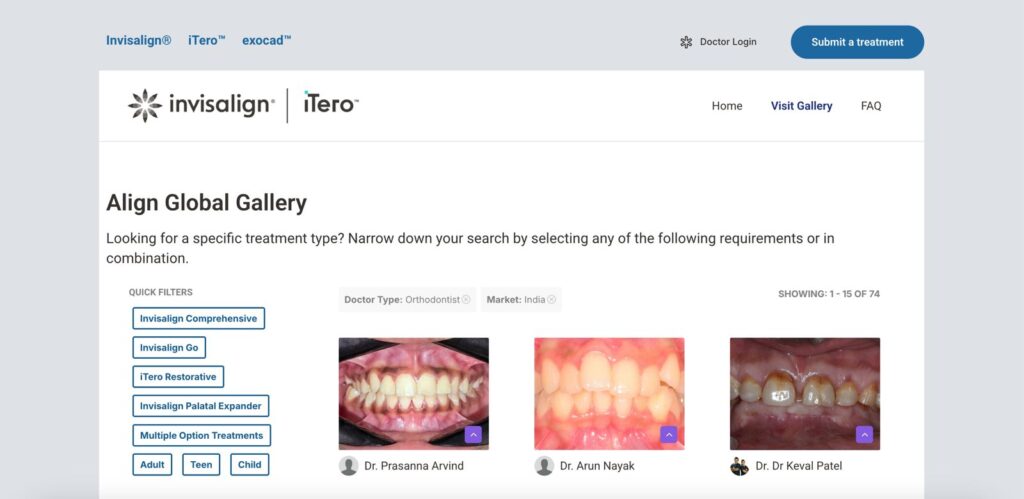The width and height of the screenshot is (1024, 499).
Task: Go to the FAQ page
Action: (x=871, y=106)
